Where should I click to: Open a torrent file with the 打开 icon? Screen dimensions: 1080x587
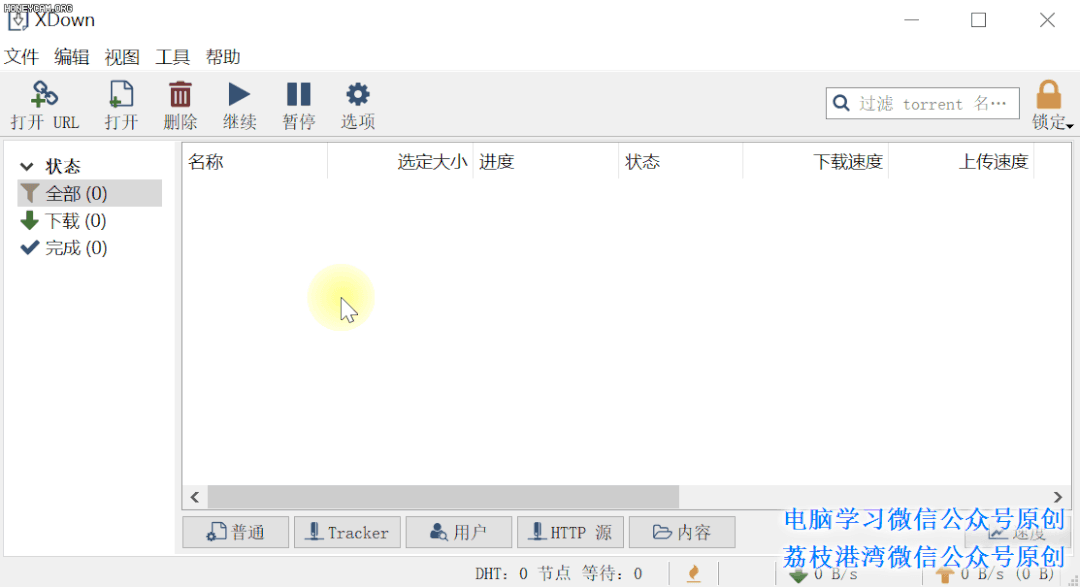point(121,94)
